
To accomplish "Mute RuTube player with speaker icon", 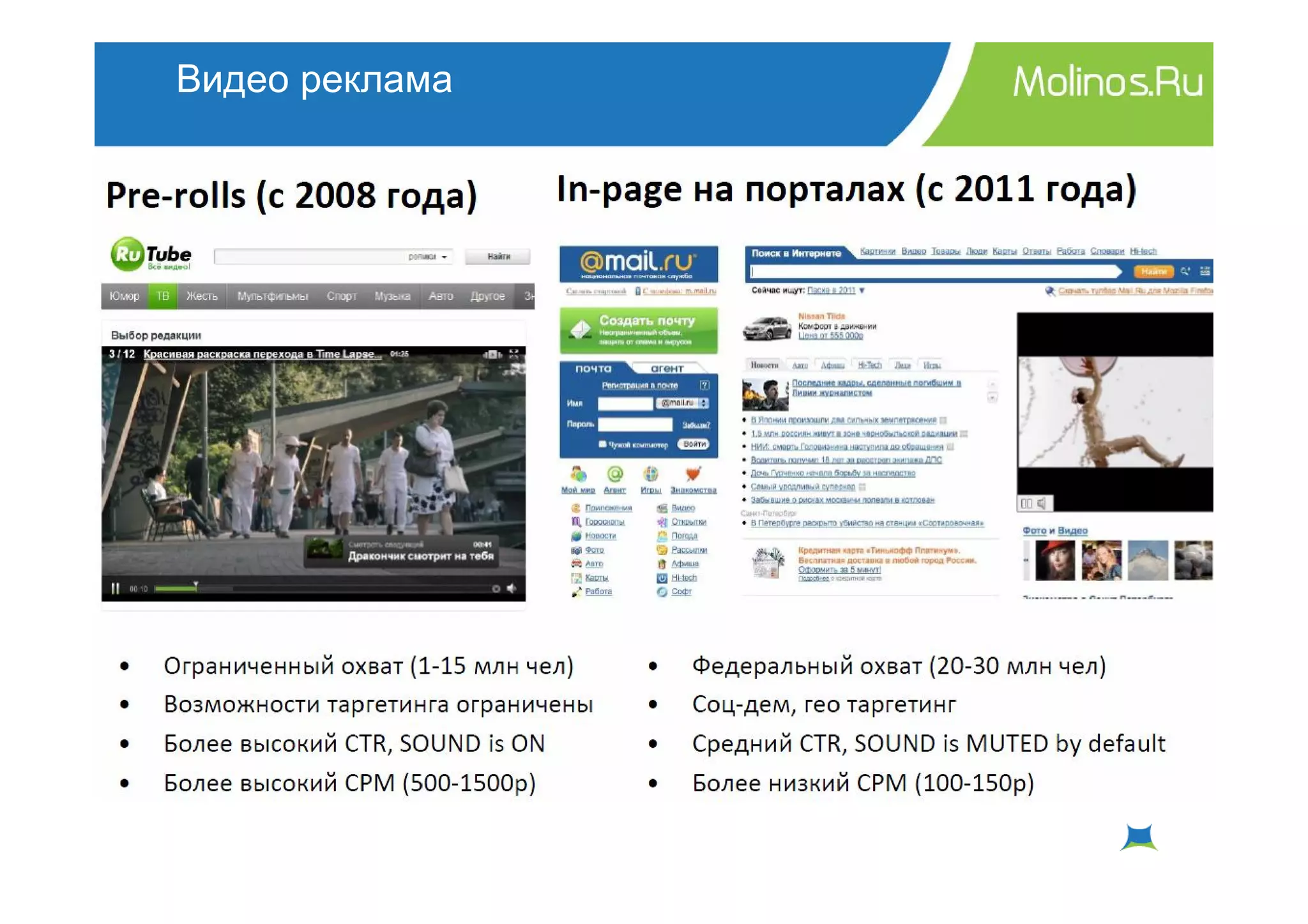I will [x=512, y=588].
